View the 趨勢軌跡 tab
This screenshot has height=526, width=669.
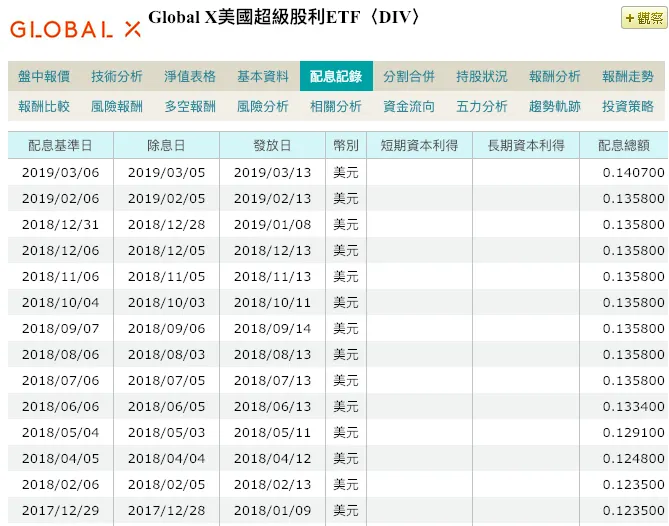(x=555, y=106)
